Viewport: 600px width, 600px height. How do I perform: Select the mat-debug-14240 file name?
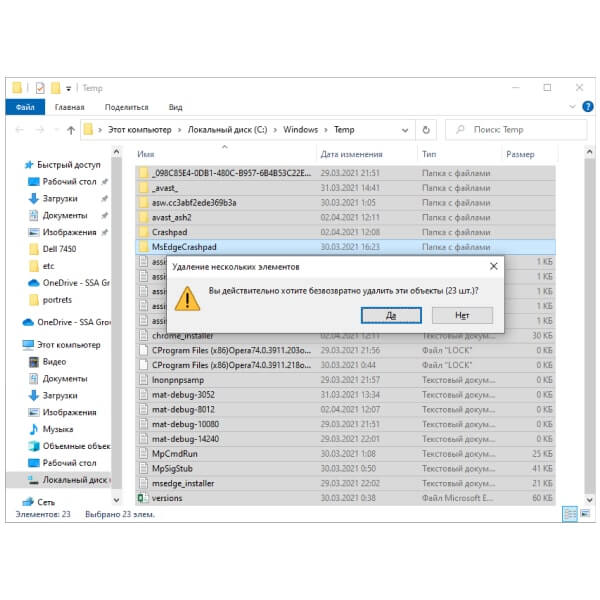[x=186, y=439]
